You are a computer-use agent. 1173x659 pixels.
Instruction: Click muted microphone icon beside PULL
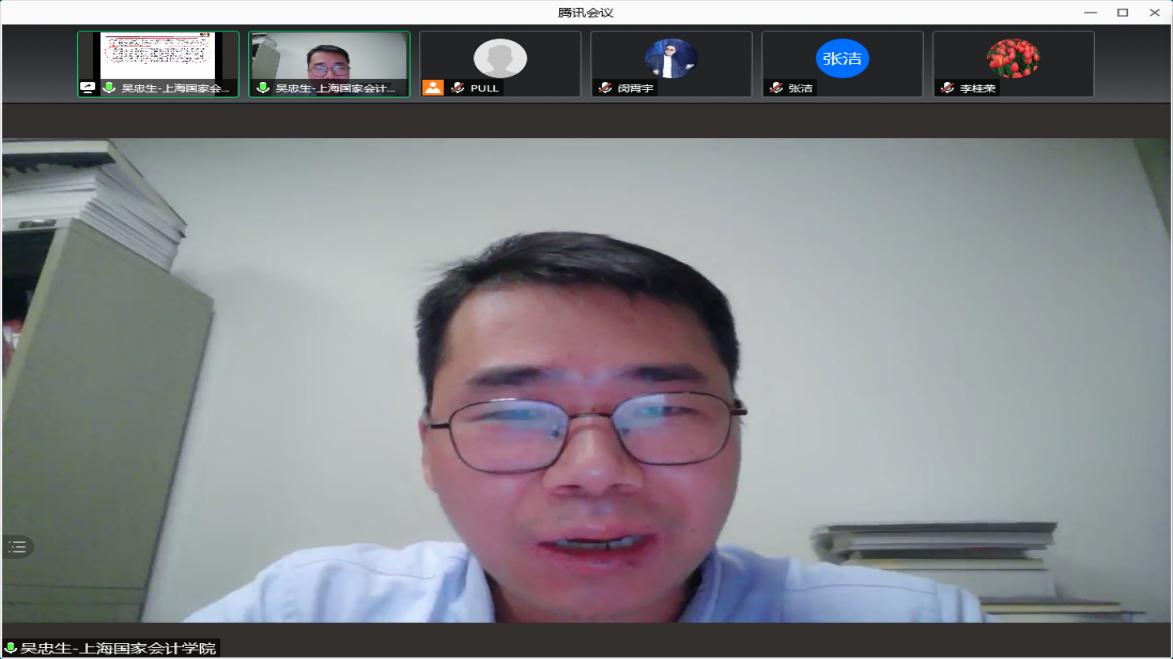tap(457, 88)
